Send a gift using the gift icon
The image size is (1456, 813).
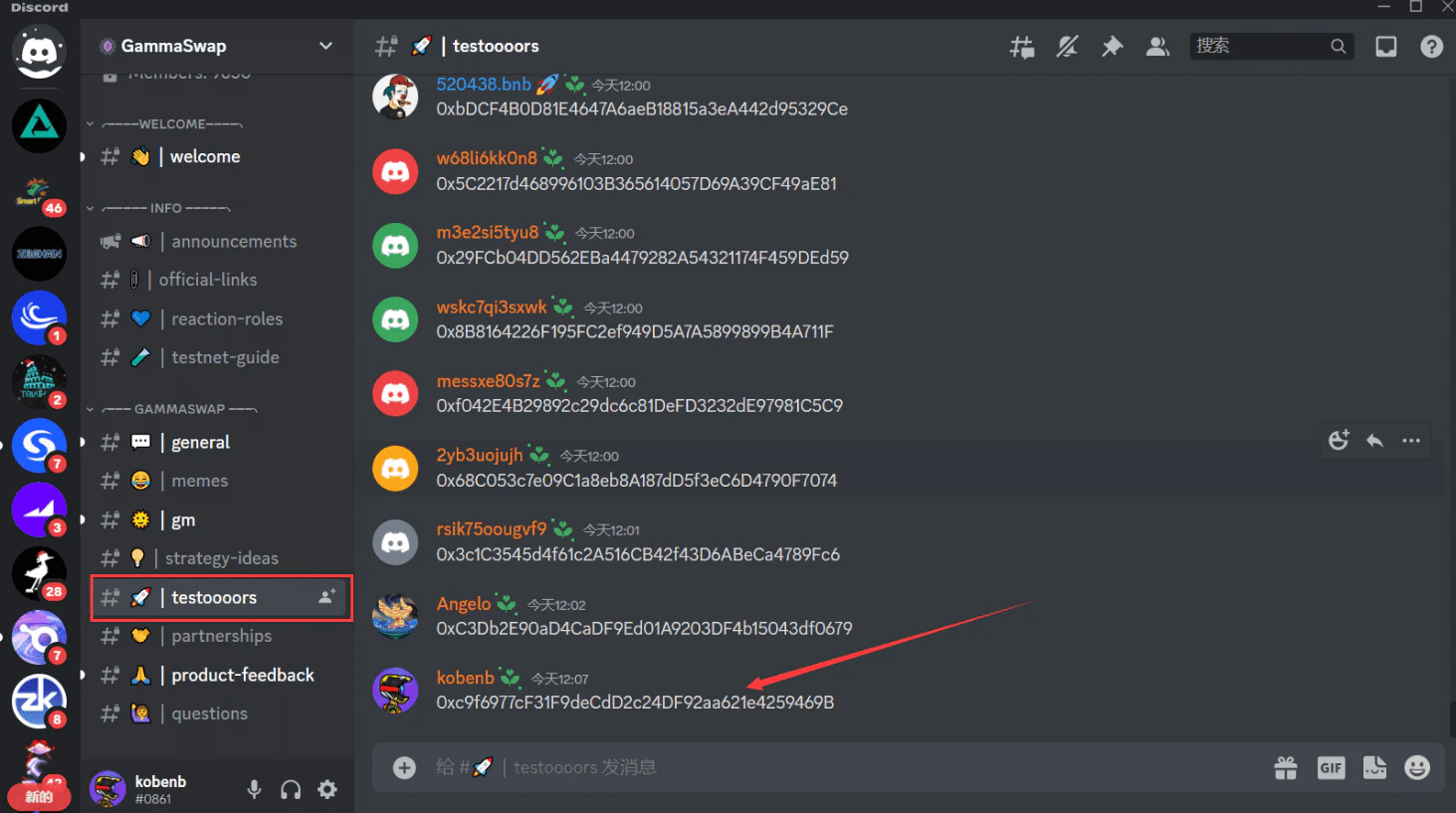[1285, 767]
